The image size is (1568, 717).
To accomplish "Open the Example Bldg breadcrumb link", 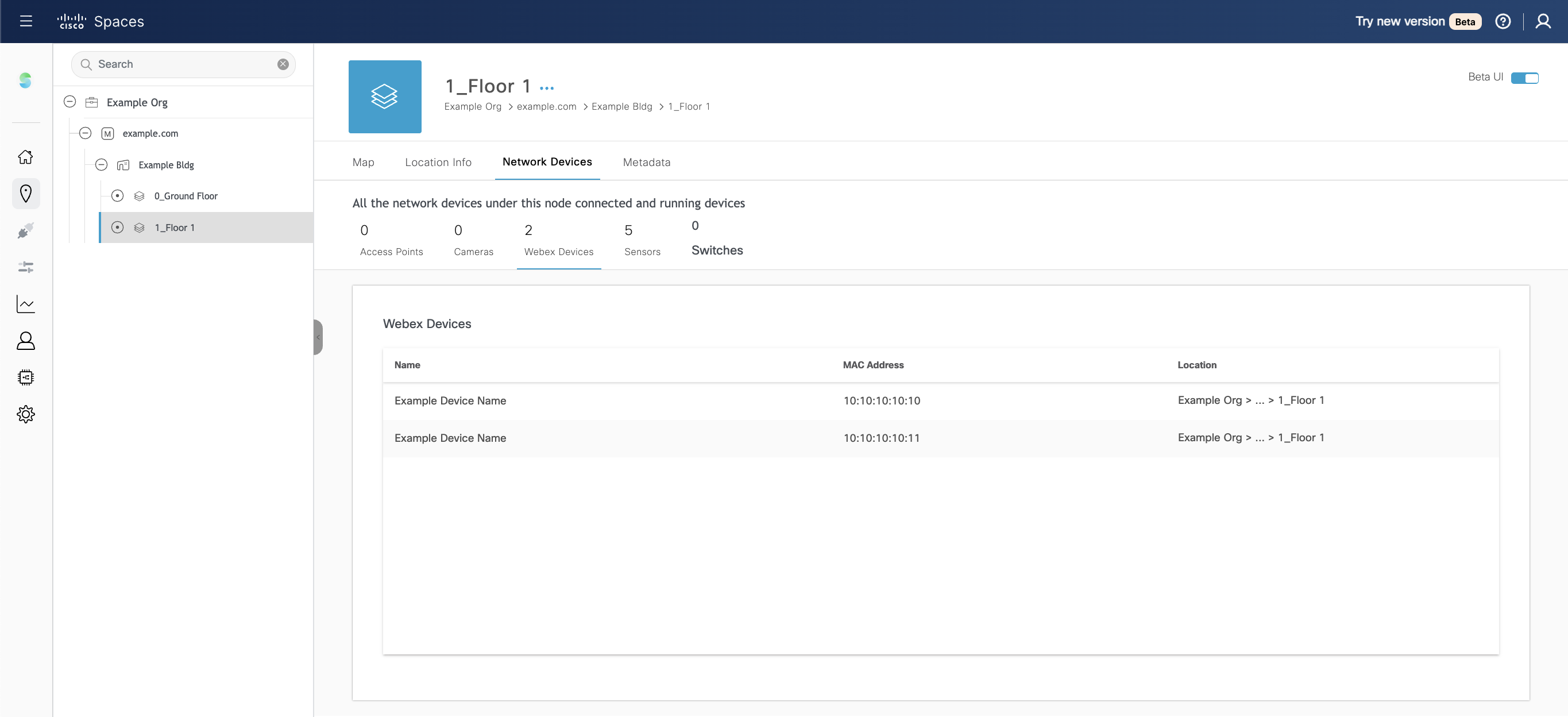I will tap(621, 106).
